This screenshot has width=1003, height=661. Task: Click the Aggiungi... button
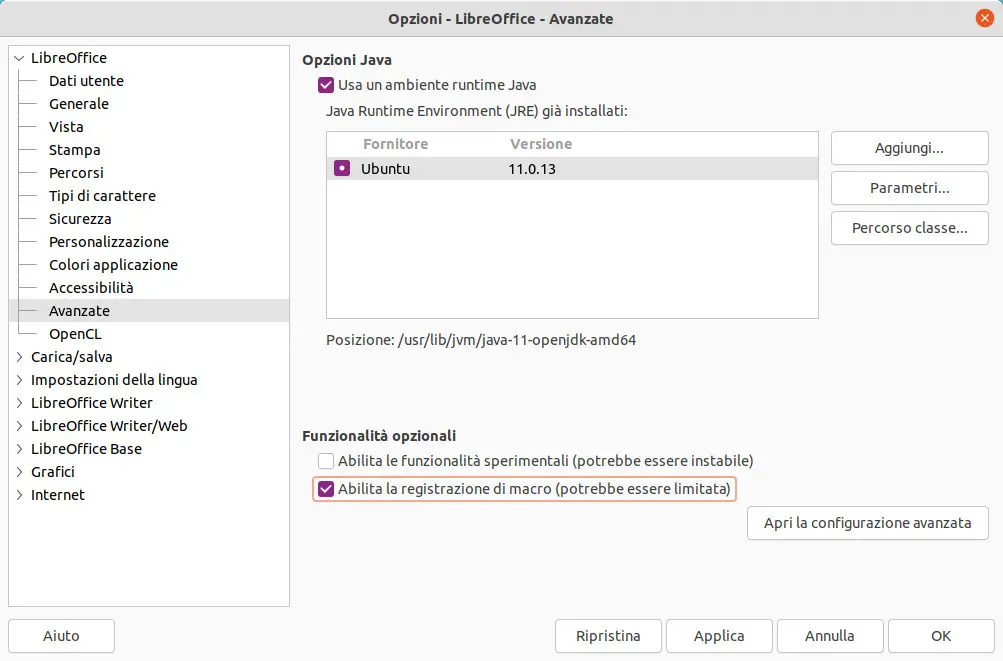coord(910,148)
